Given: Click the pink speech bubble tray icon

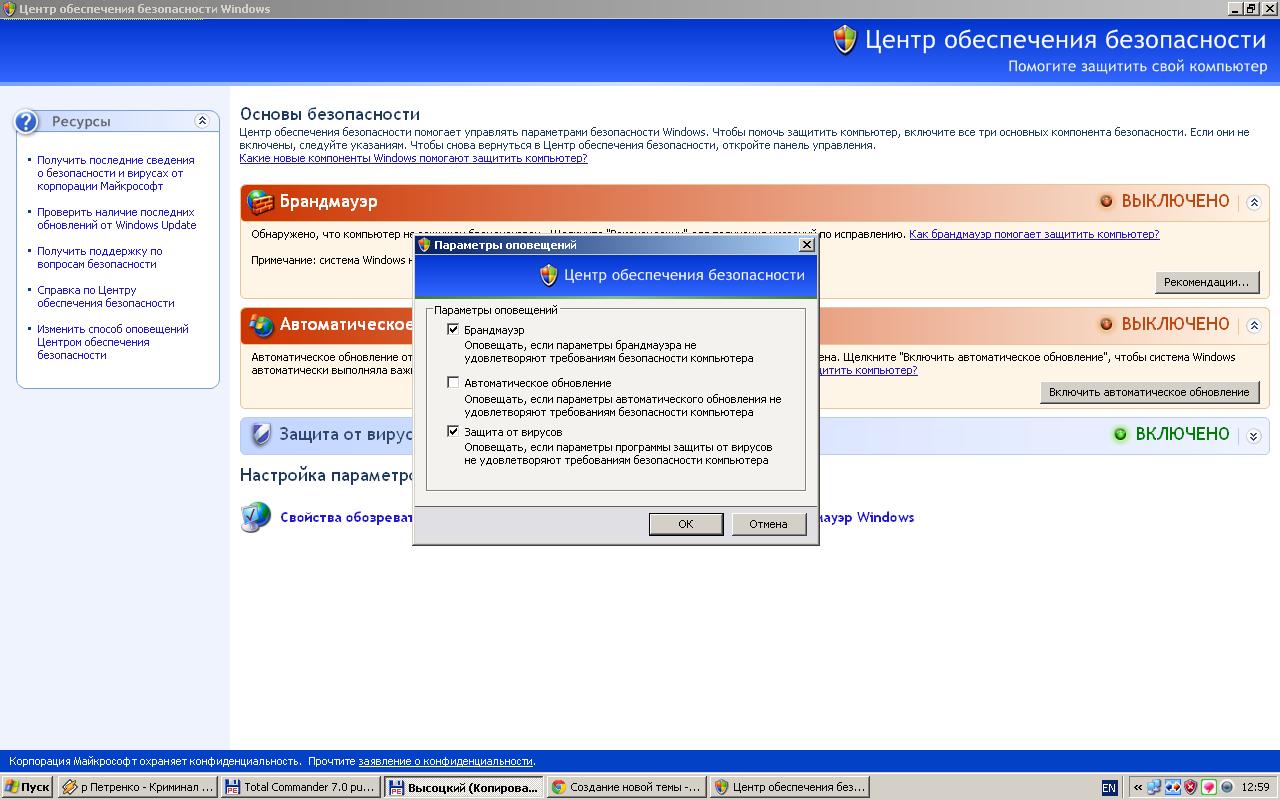Looking at the screenshot, I should point(1209,787).
